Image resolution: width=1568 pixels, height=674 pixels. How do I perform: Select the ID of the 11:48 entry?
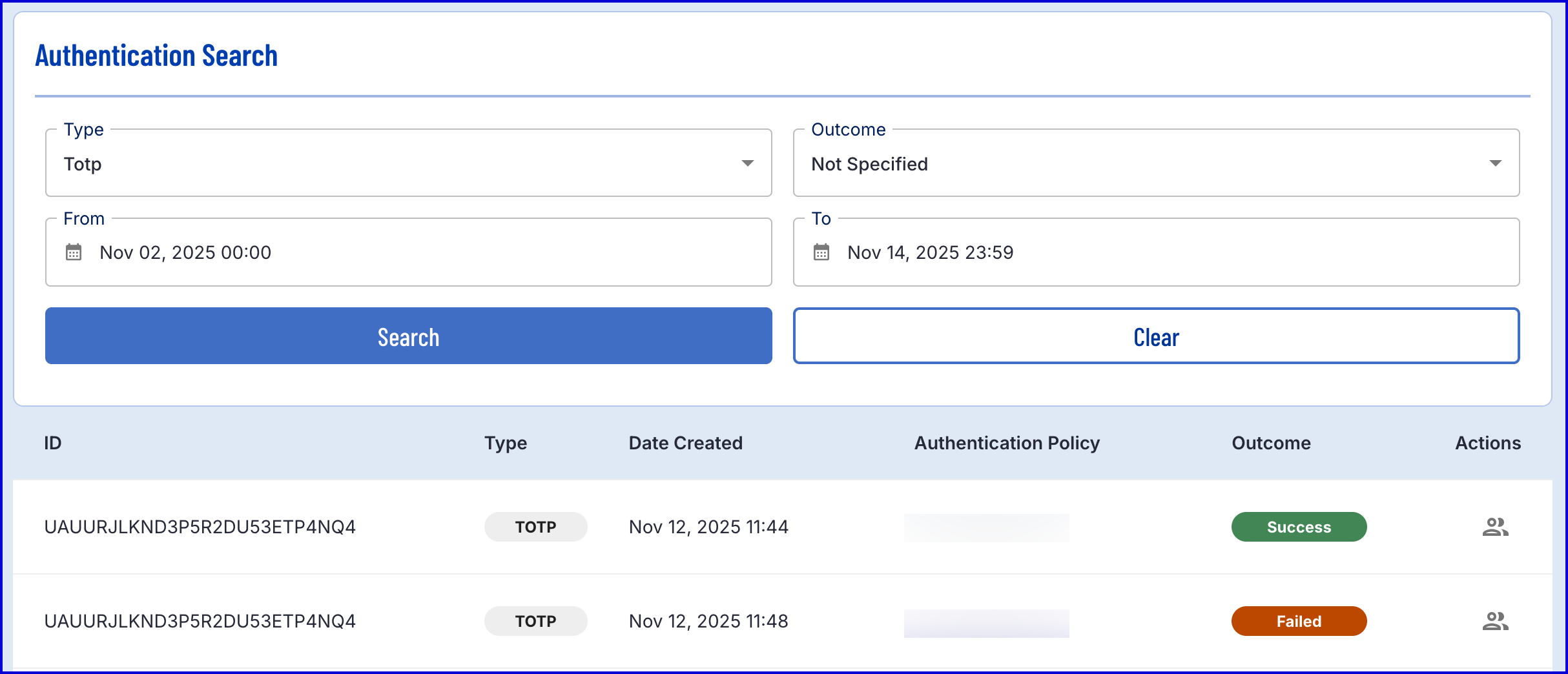pyautogui.click(x=200, y=622)
